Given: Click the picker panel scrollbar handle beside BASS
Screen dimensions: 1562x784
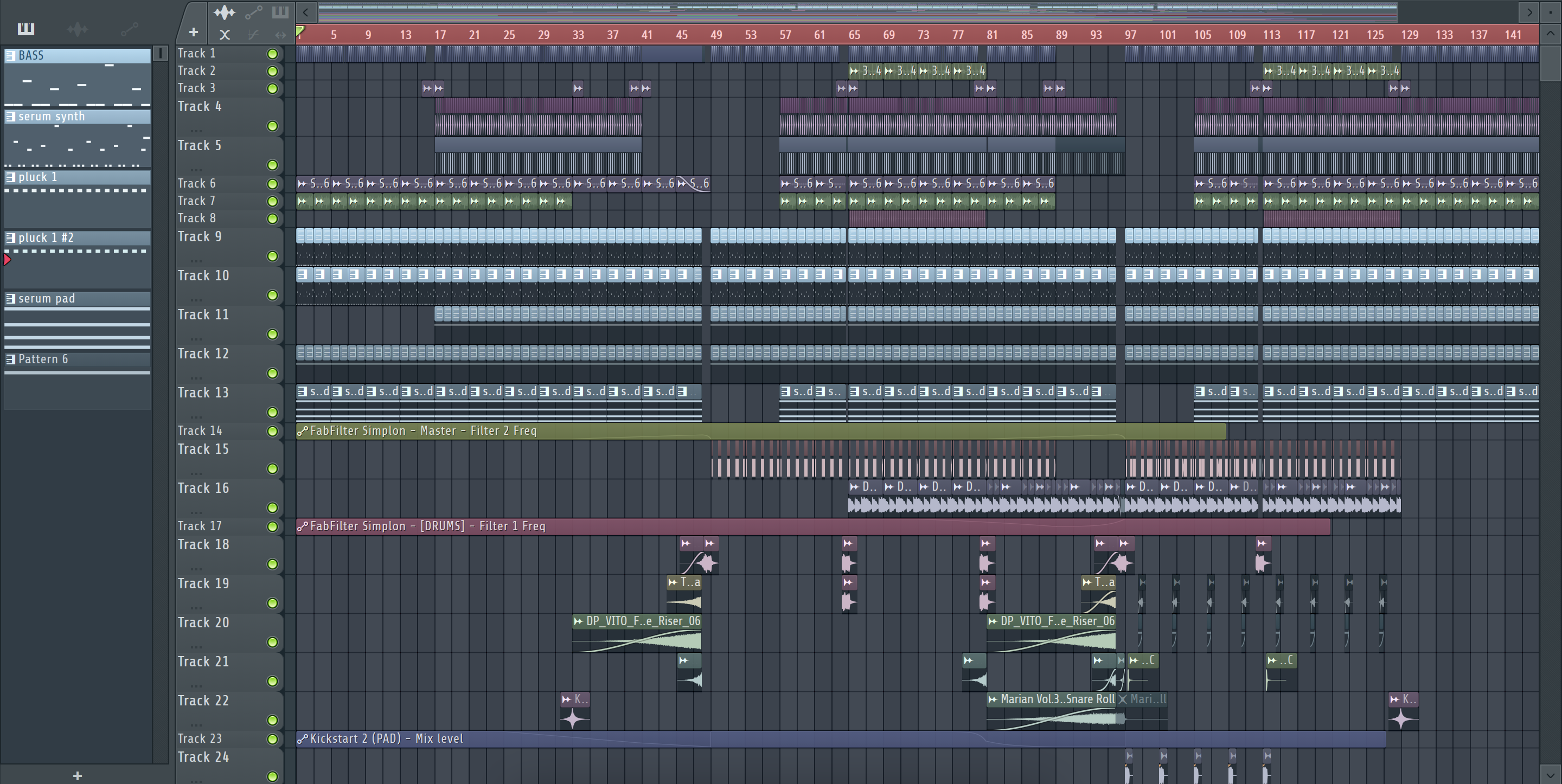Looking at the screenshot, I should pyautogui.click(x=160, y=54).
